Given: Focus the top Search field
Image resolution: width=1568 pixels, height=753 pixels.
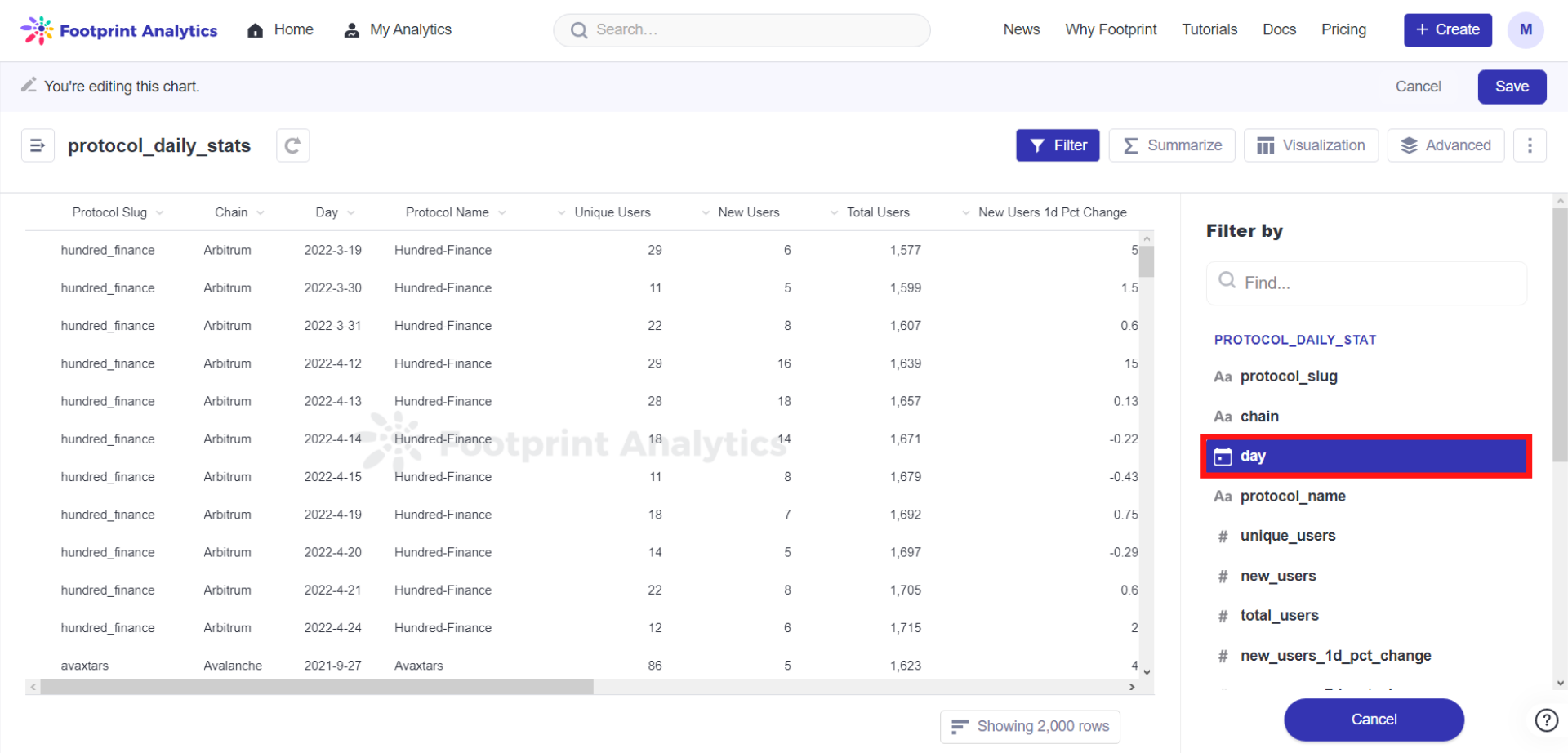Looking at the screenshot, I should pos(742,30).
